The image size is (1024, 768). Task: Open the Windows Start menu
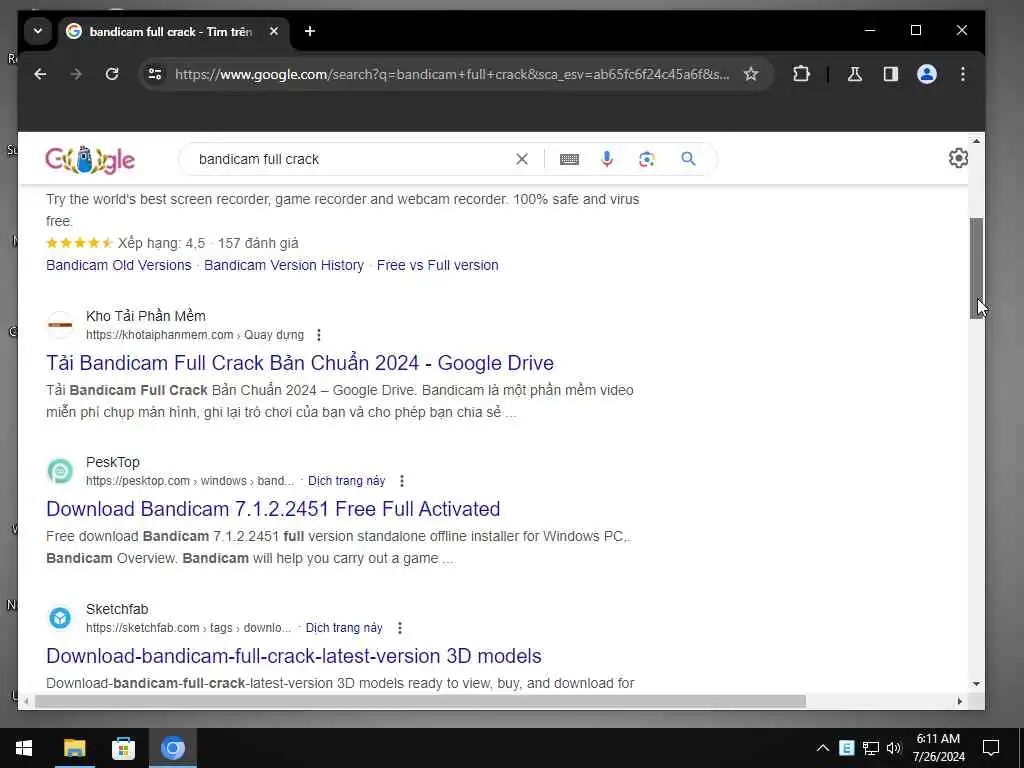point(24,748)
